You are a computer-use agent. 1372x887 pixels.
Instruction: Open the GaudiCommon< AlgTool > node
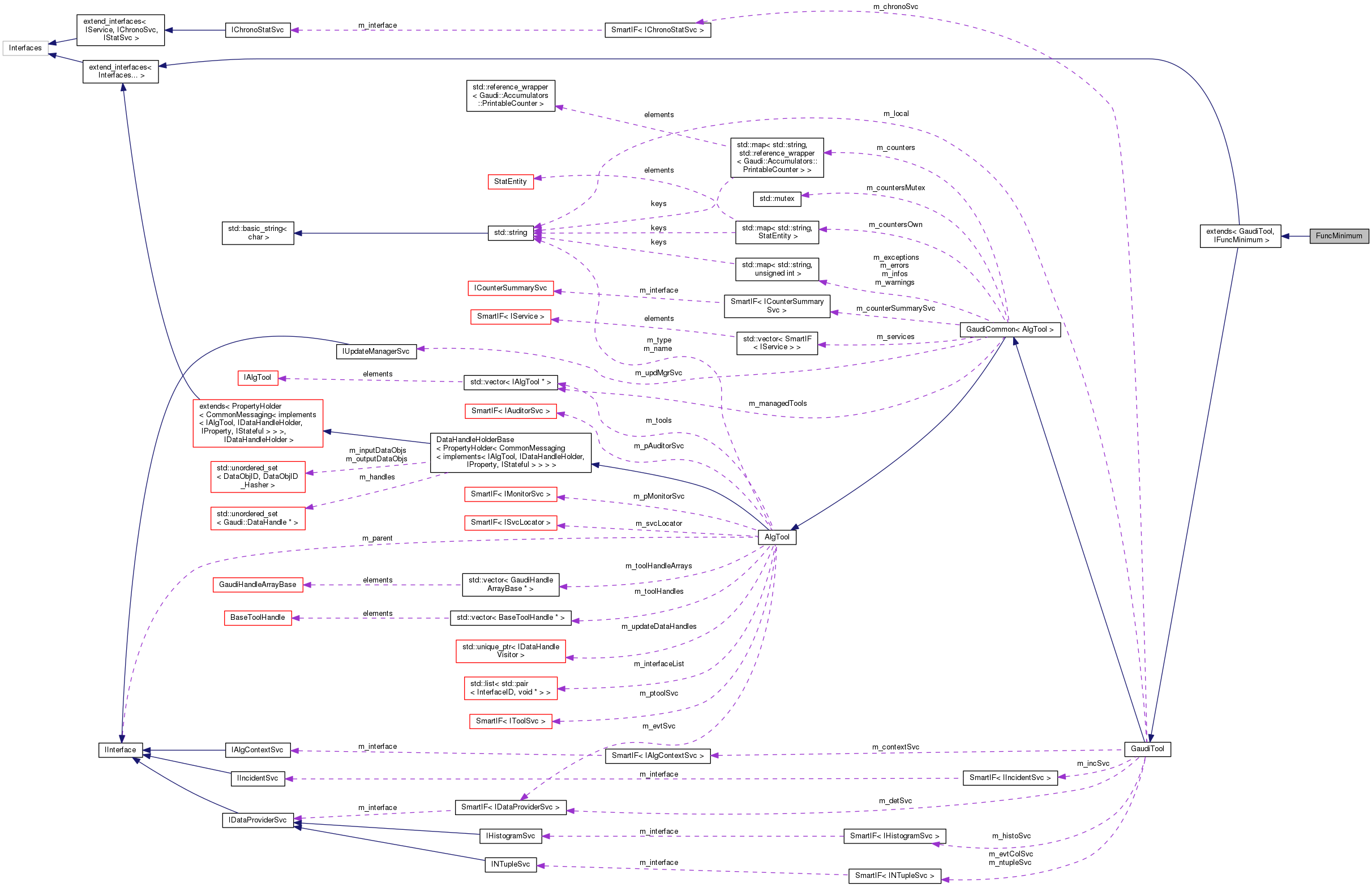point(1009,329)
